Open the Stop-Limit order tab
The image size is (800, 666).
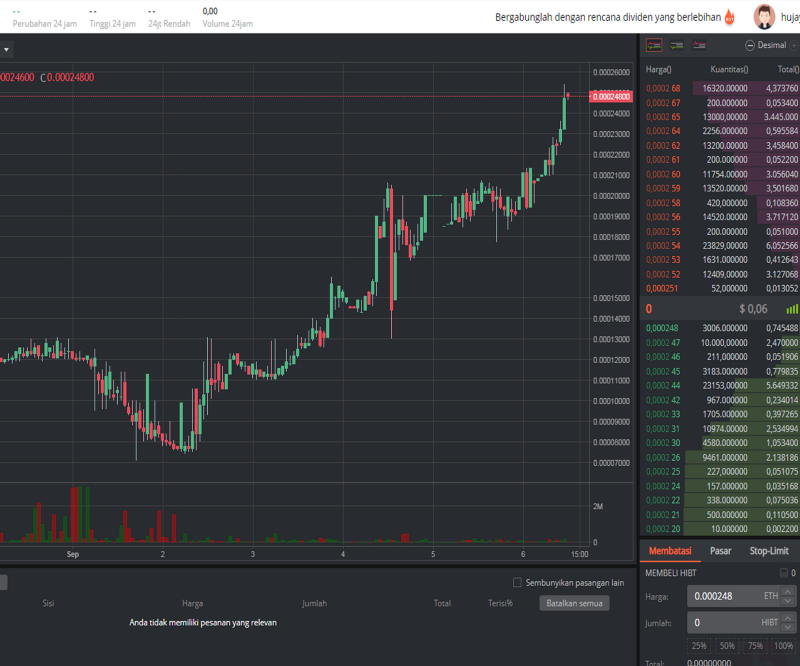(x=769, y=551)
